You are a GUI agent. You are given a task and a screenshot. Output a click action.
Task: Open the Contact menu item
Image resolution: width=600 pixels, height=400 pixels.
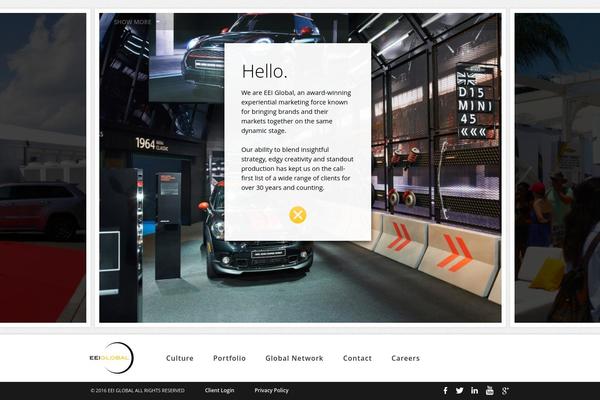tap(357, 358)
